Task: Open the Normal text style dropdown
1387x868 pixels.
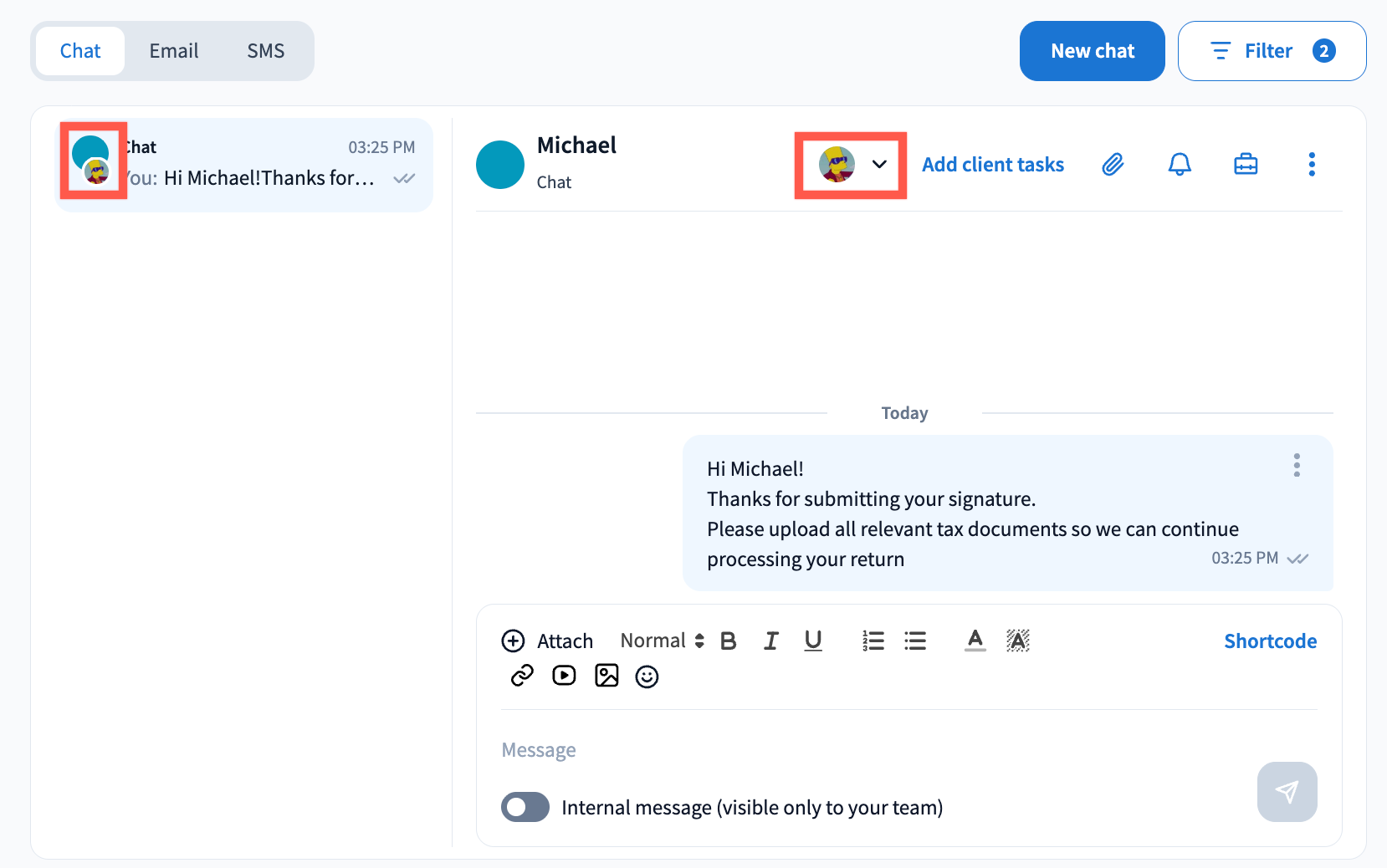Action: tap(662, 641)
